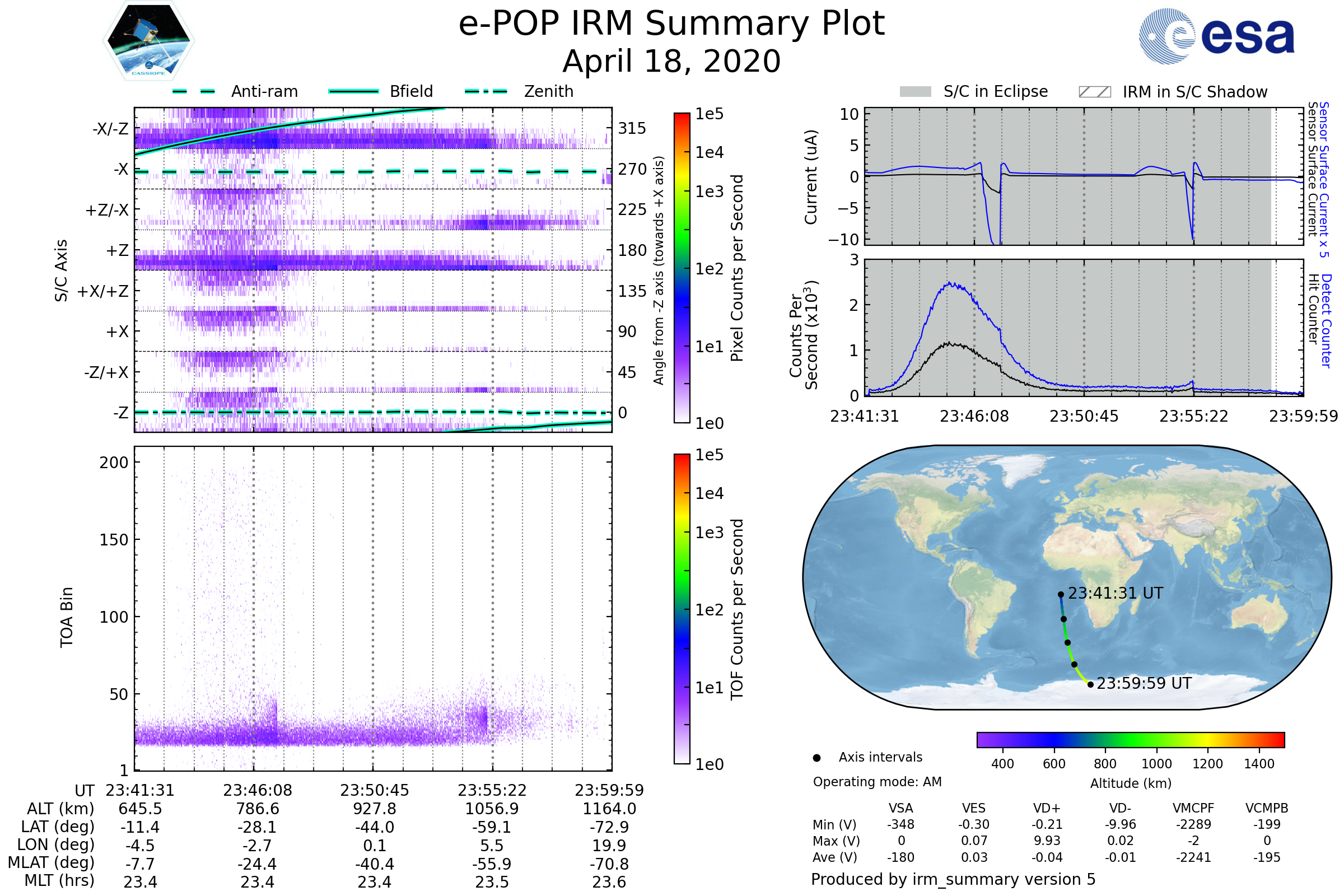Screen dimensions: 1344x896
Task: Click the Anti-ram dashed line legend marker
Action: [193, 91]
